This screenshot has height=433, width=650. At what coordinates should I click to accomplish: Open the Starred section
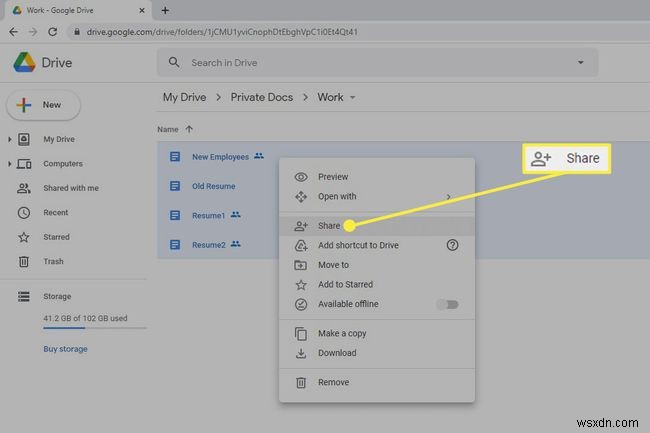point(56,237)
